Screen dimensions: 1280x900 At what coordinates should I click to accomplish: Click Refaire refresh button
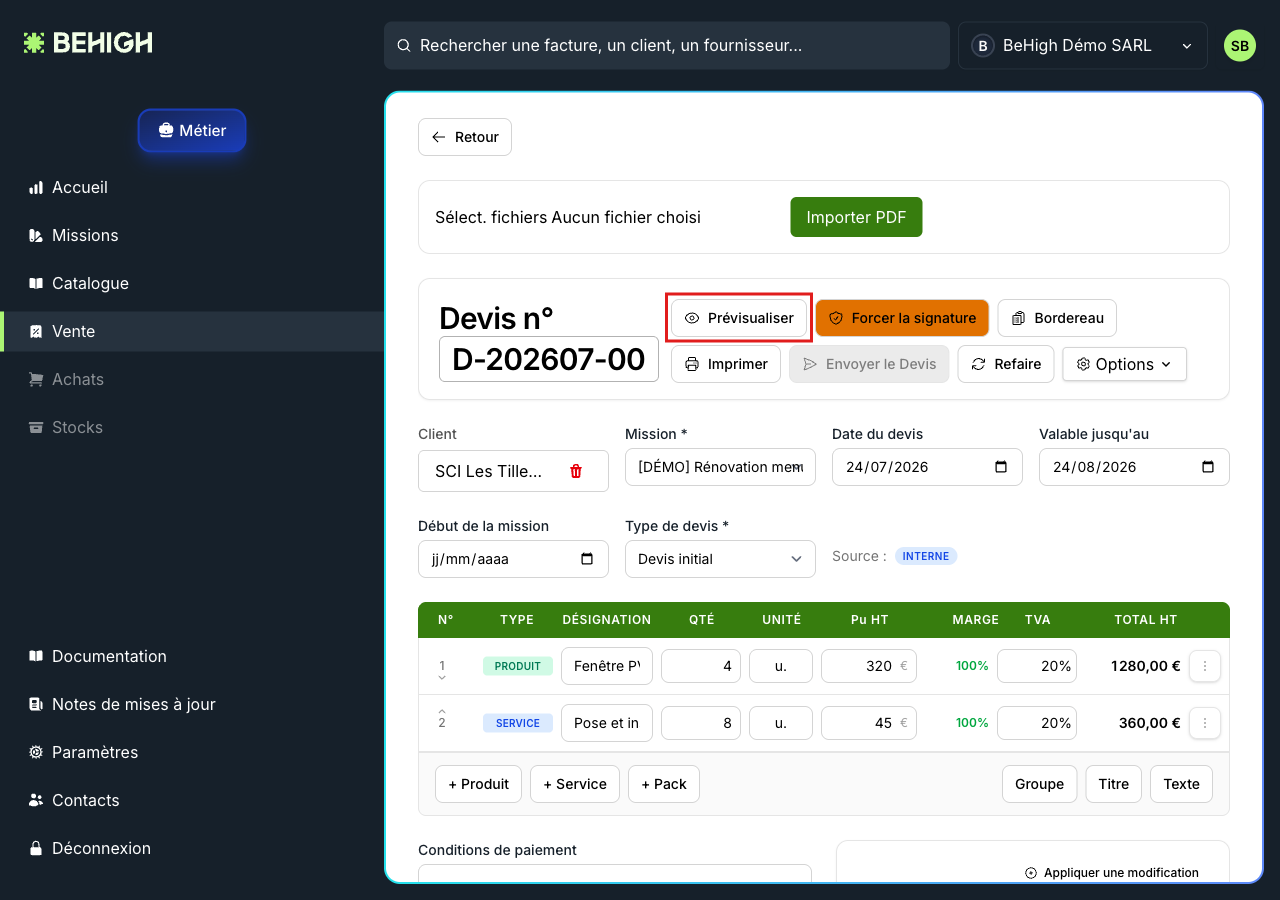point(1006,364)
